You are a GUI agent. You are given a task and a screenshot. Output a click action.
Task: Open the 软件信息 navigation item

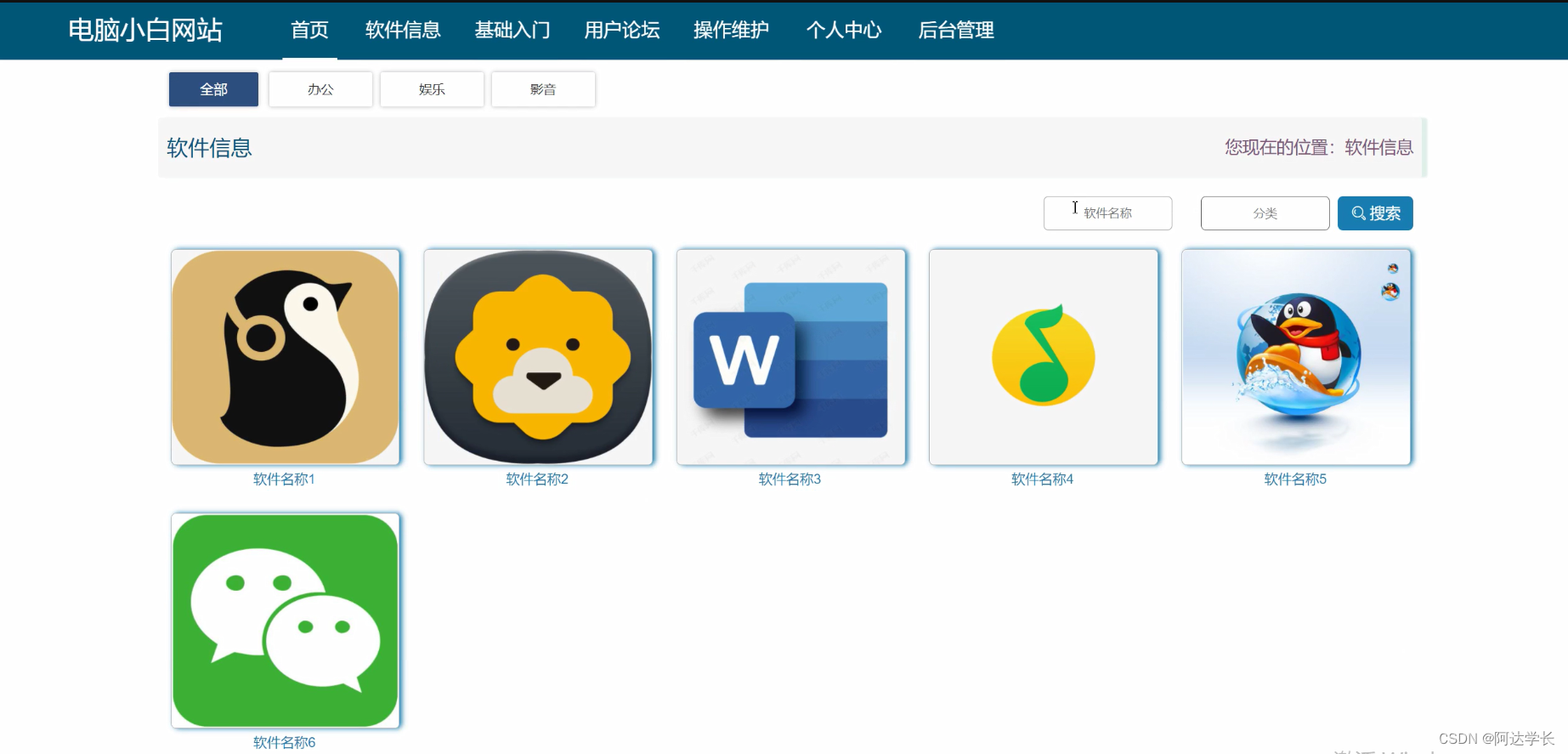coord(403,31)
